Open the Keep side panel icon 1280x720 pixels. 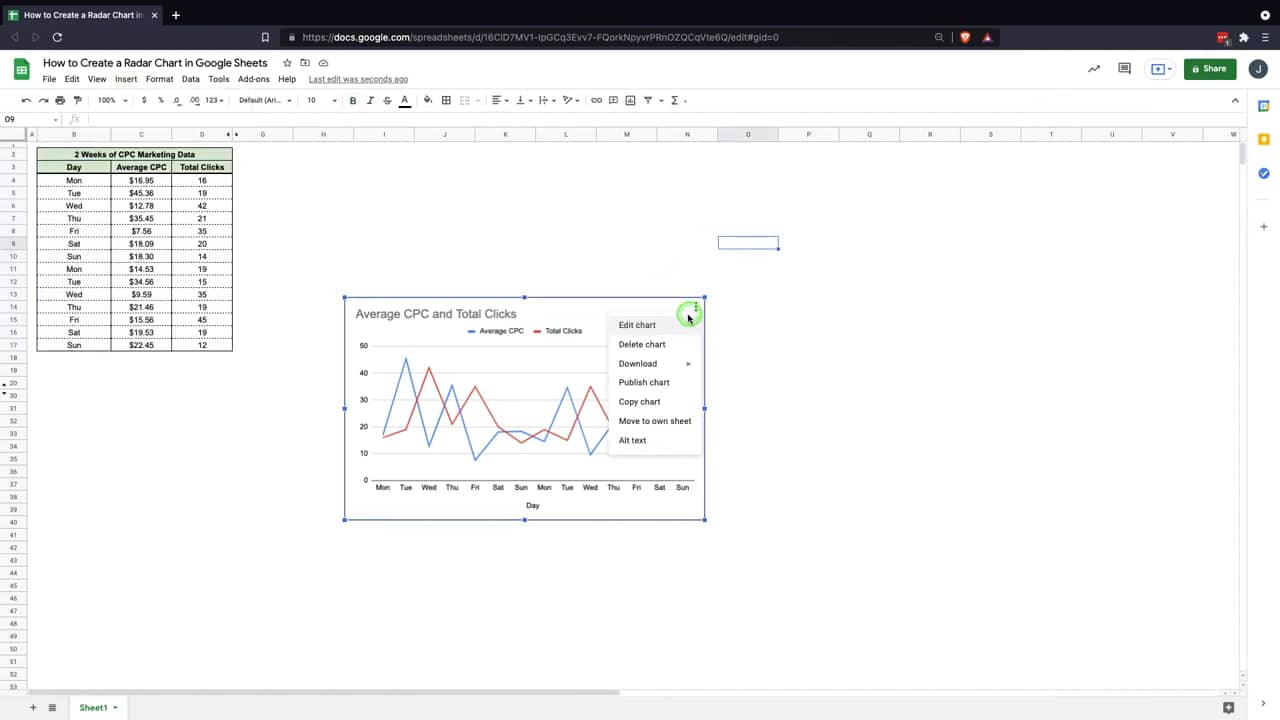click(1264, 140)
